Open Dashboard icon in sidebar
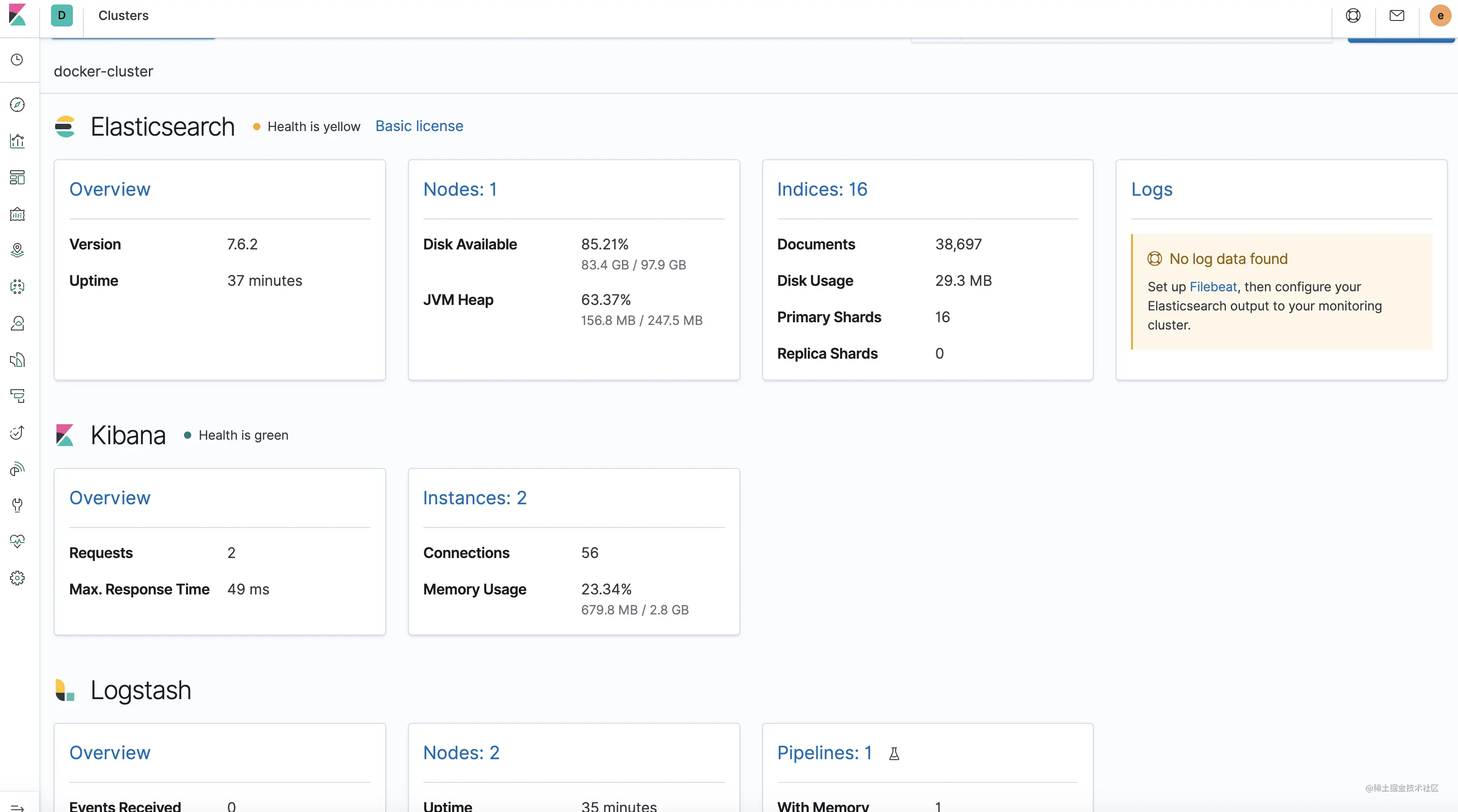 pyautogui.click(x=18, y=177)
